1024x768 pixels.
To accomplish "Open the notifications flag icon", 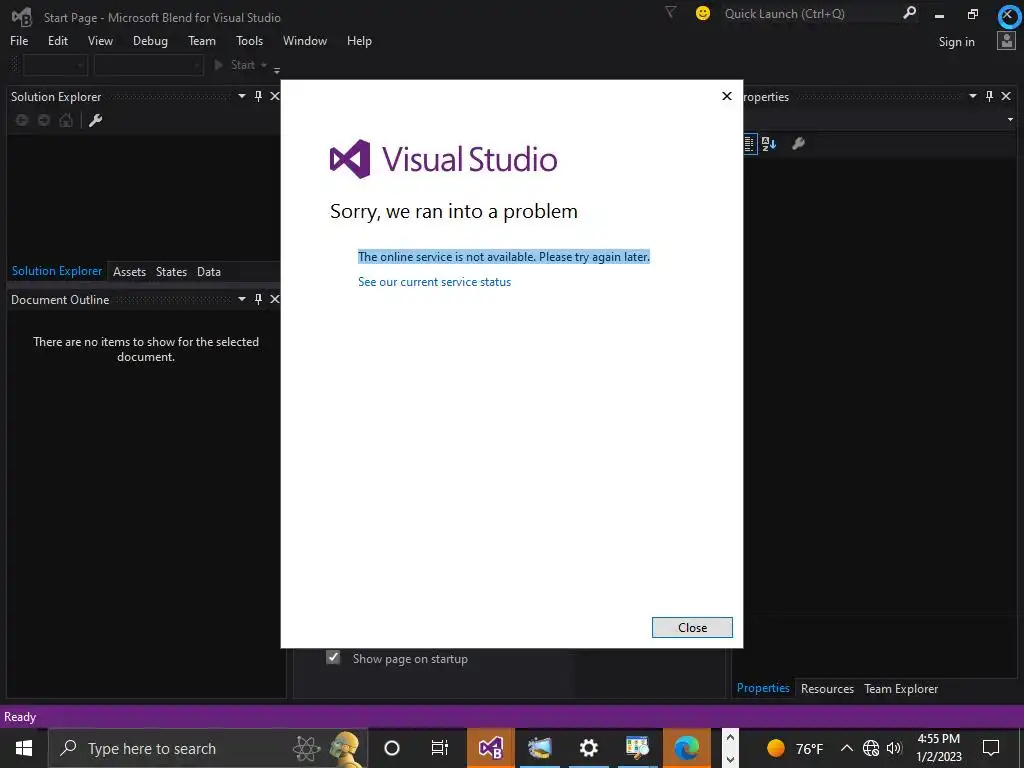I will pyautogui.click(x=670, y=12).
